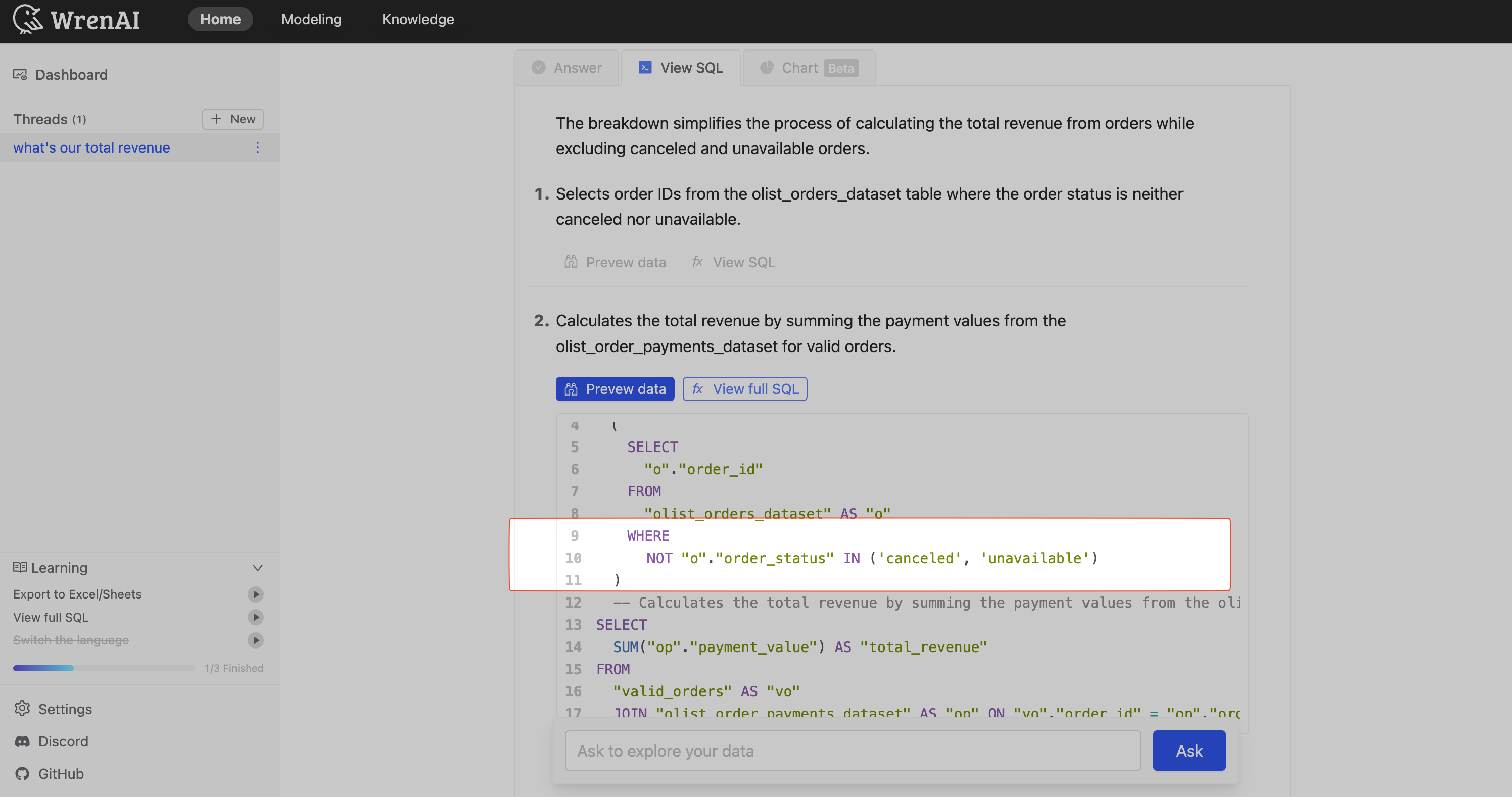Click the step 2 description text

click(x=811, y=333)
